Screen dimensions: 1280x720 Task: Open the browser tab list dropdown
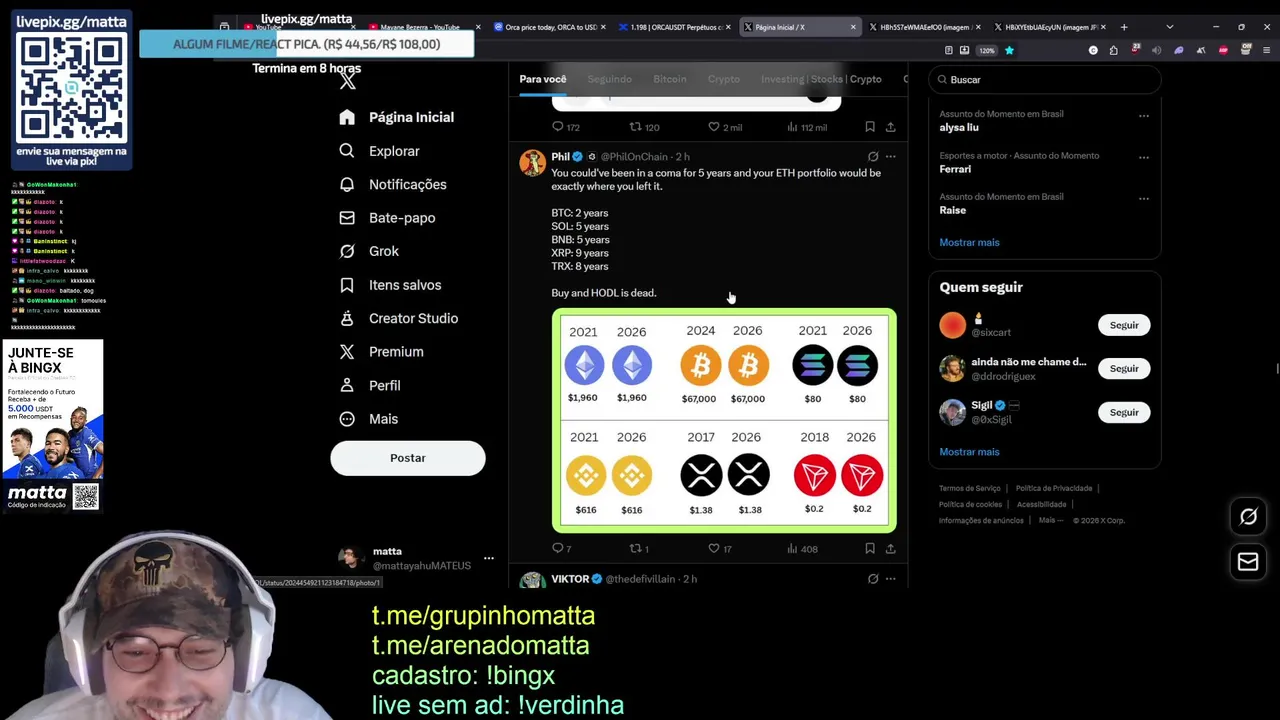pyautogui.click(x=1169, y=27)
